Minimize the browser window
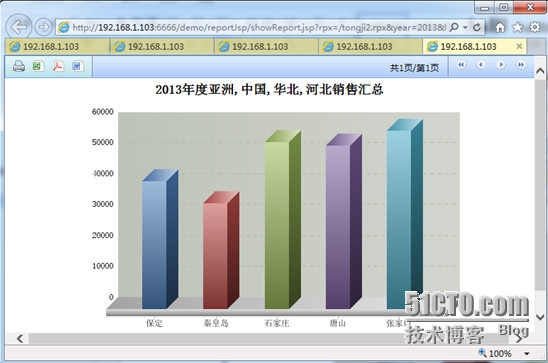This screenshot has width=548, height=363. pos(484,7)
